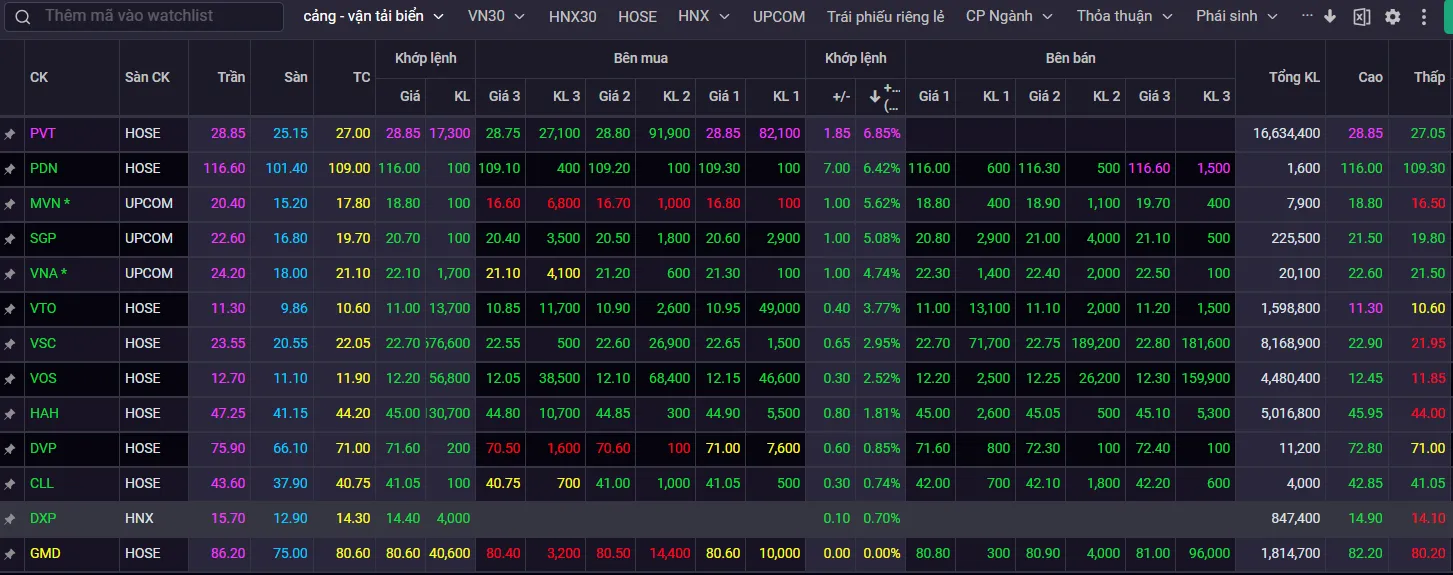Click the download arrow icon

point(1329,17)
